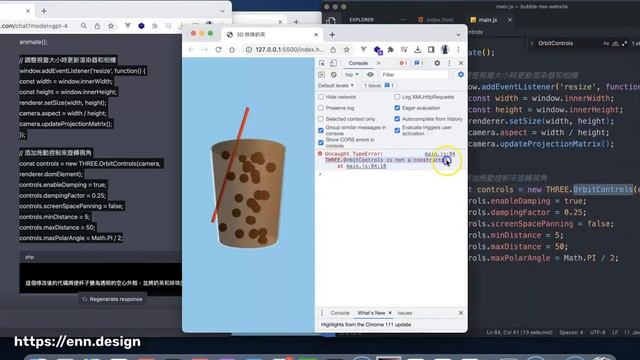Open main.js:84:18 stack trace link
Image resolution: width=640 pixels, height=360 pixels.
(x=366, y=166)
